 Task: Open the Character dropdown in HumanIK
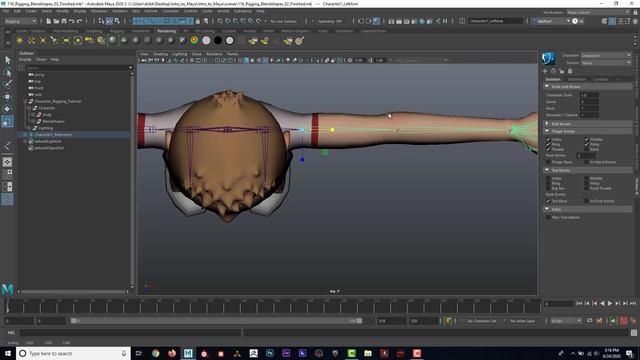(x=606, y=56)
